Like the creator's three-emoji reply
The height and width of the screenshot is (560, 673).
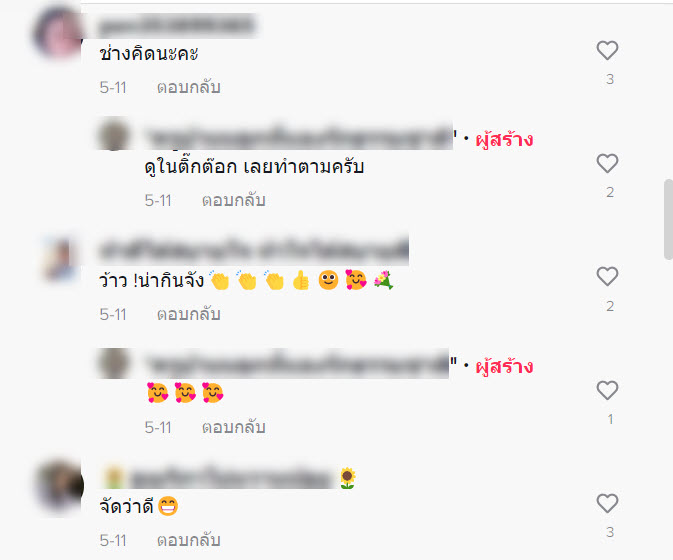point(607,390)
